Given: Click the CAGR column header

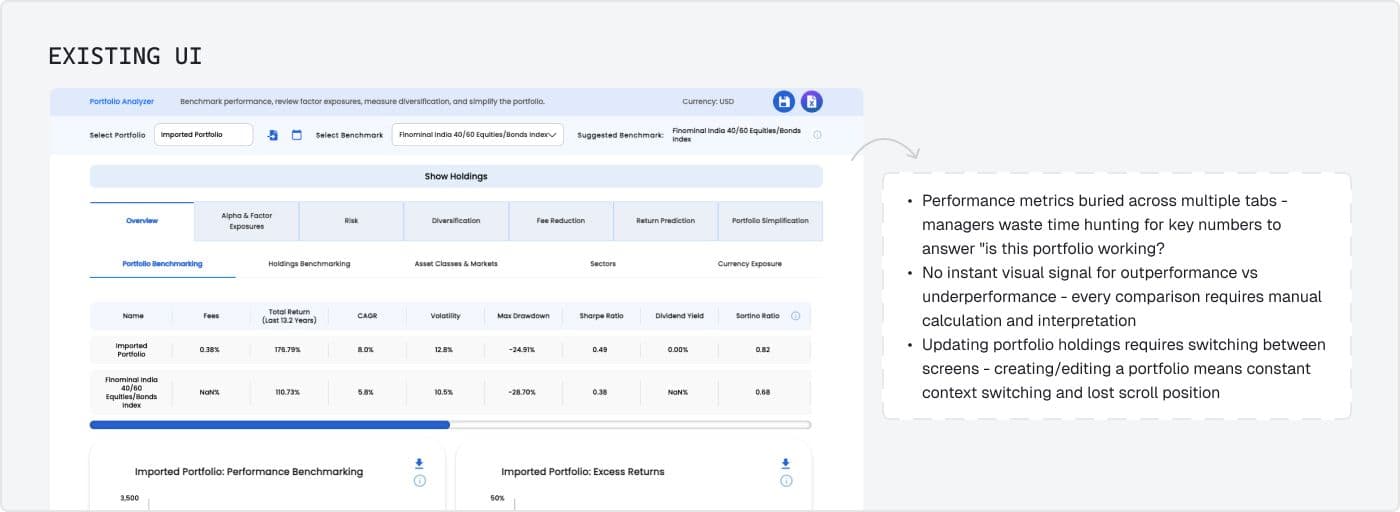Looking at the screenshot, I should pyautogui.click(x=367, y=316).
